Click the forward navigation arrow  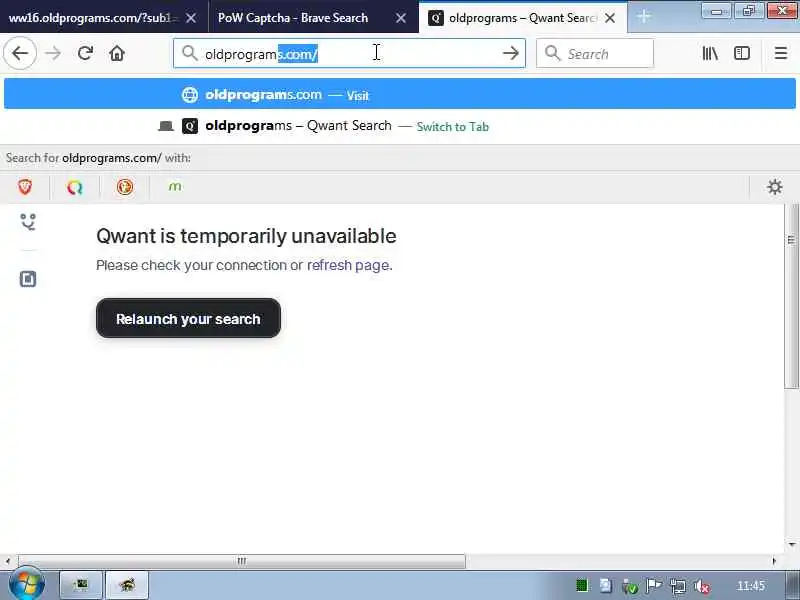coord(53,53)
